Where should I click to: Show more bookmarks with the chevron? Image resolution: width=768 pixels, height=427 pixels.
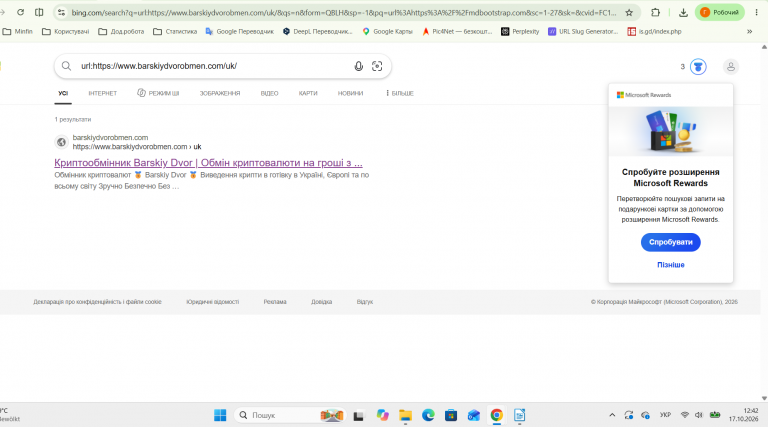(749, 31)
